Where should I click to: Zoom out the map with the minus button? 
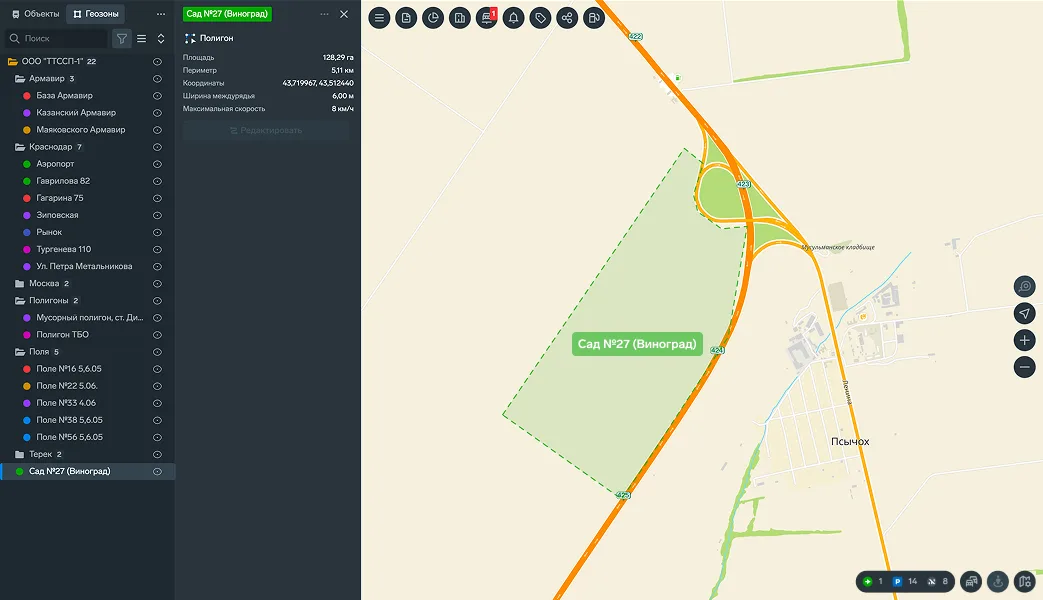1024,367
